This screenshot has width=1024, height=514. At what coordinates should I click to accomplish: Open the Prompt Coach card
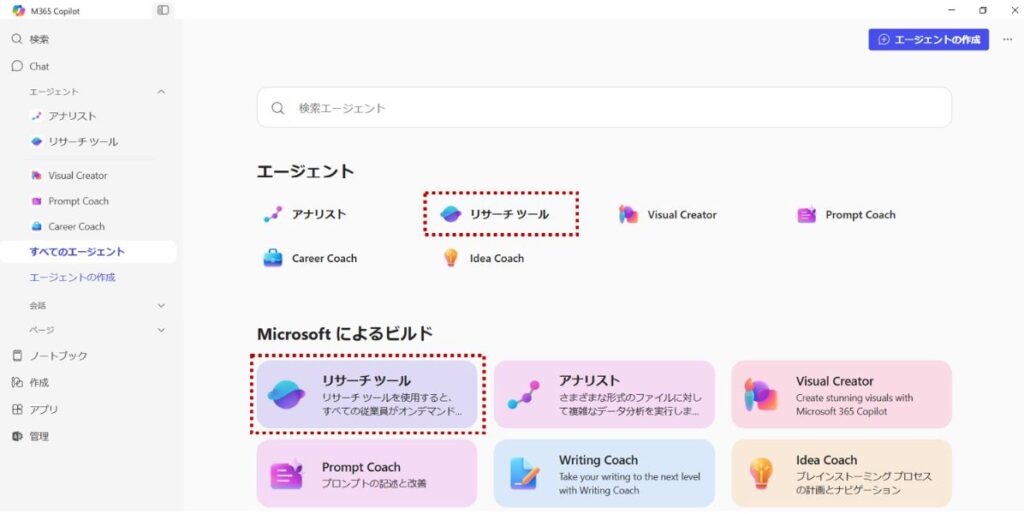[x=367, y=474]
